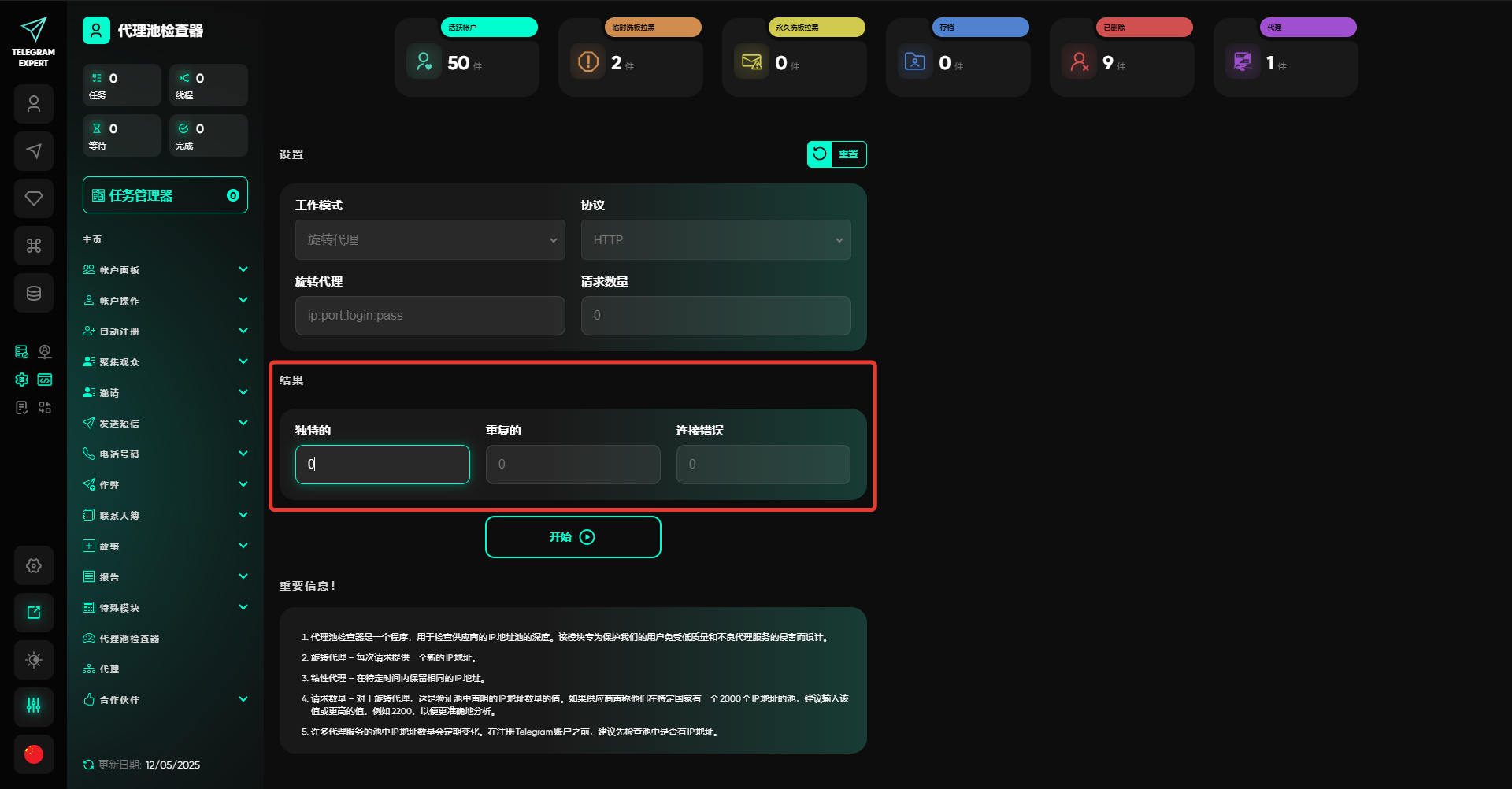Toggle the light/dark theme sun icon
The height and width of the screenshot is (789, 1512).
click(x=34, y=660)
